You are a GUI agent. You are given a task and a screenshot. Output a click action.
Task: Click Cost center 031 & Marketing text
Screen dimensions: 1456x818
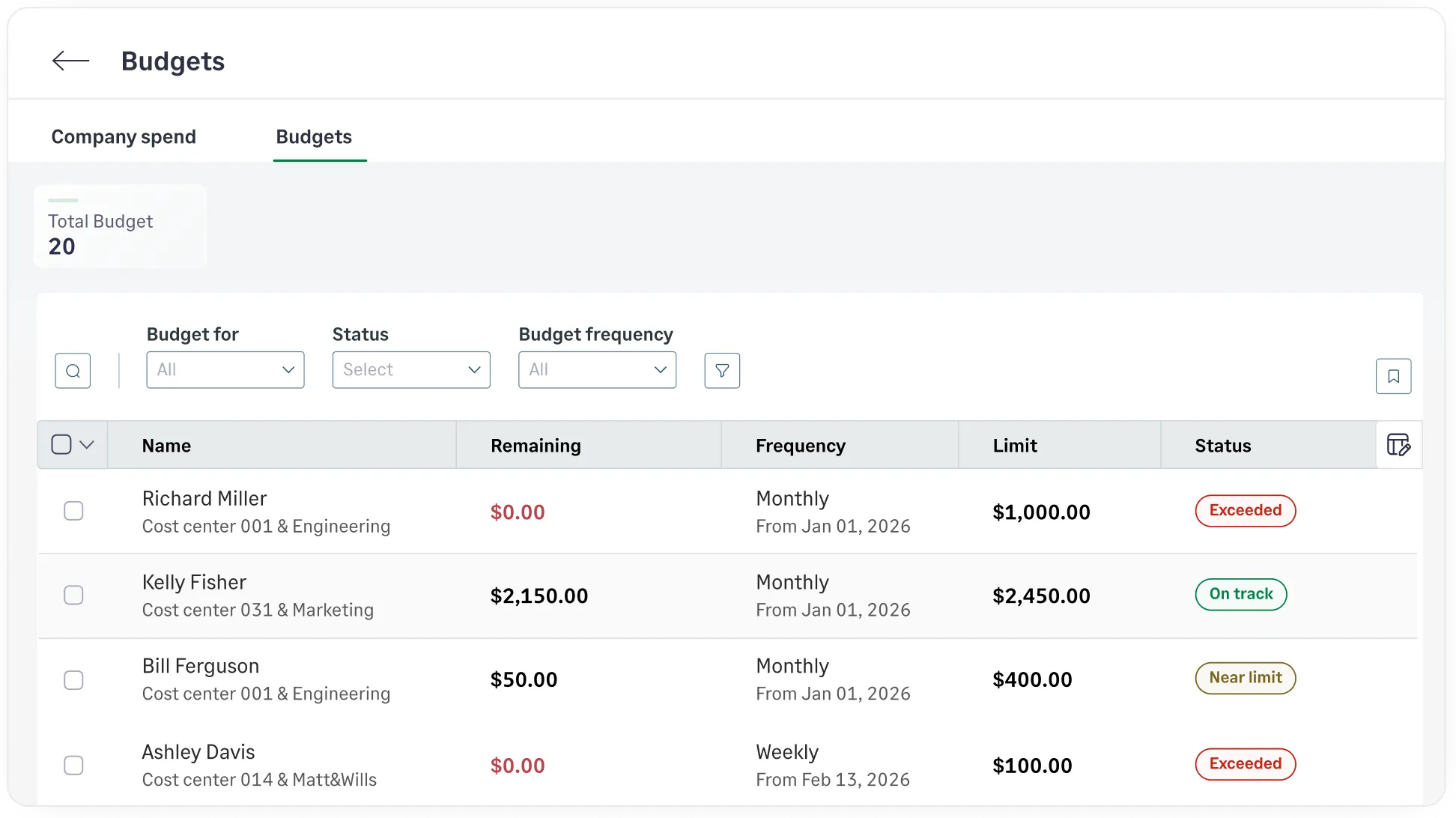pos(258,611)
